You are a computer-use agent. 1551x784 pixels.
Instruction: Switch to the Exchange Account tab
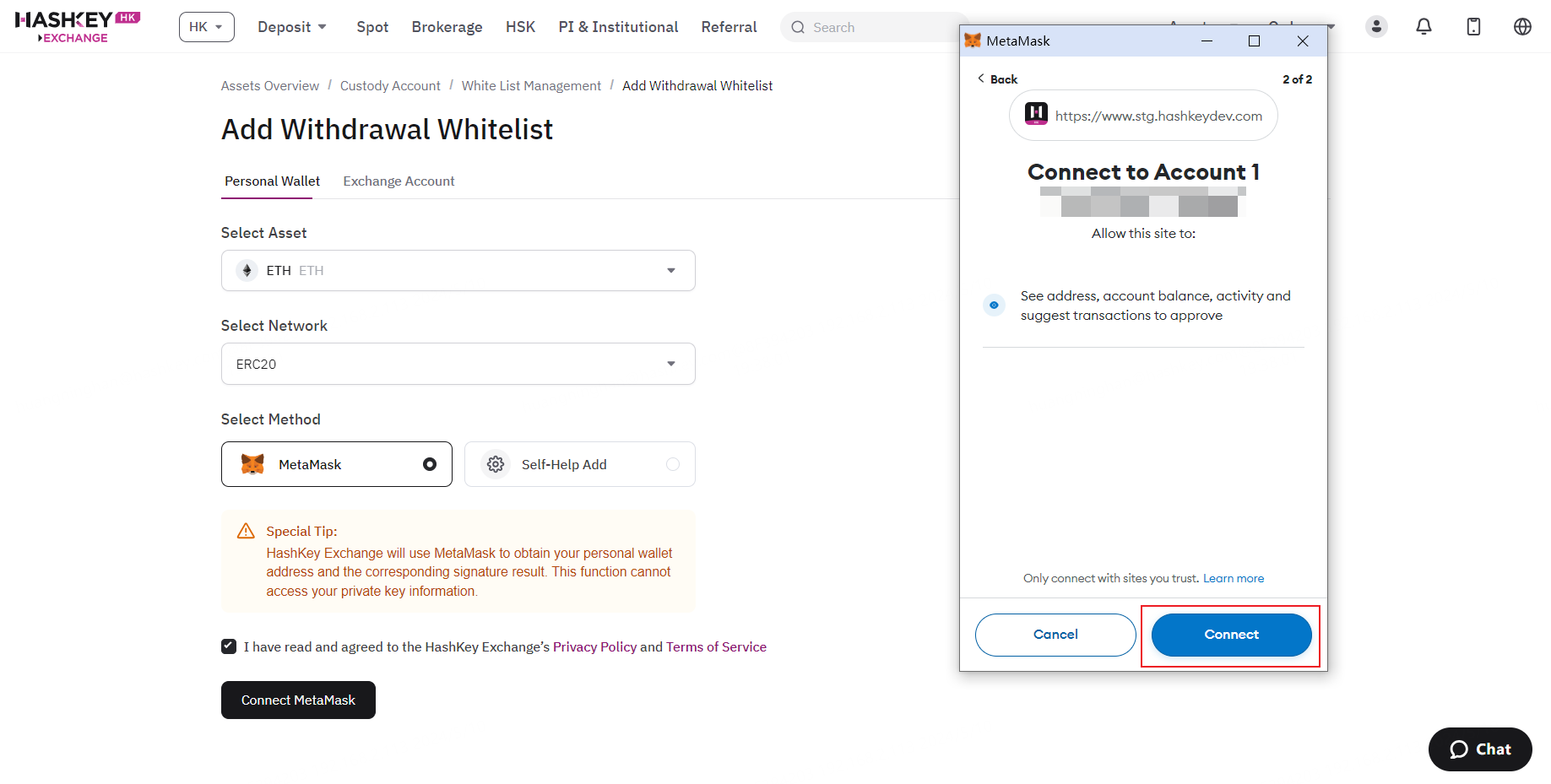pyautogui.click(x=399, y=181)
